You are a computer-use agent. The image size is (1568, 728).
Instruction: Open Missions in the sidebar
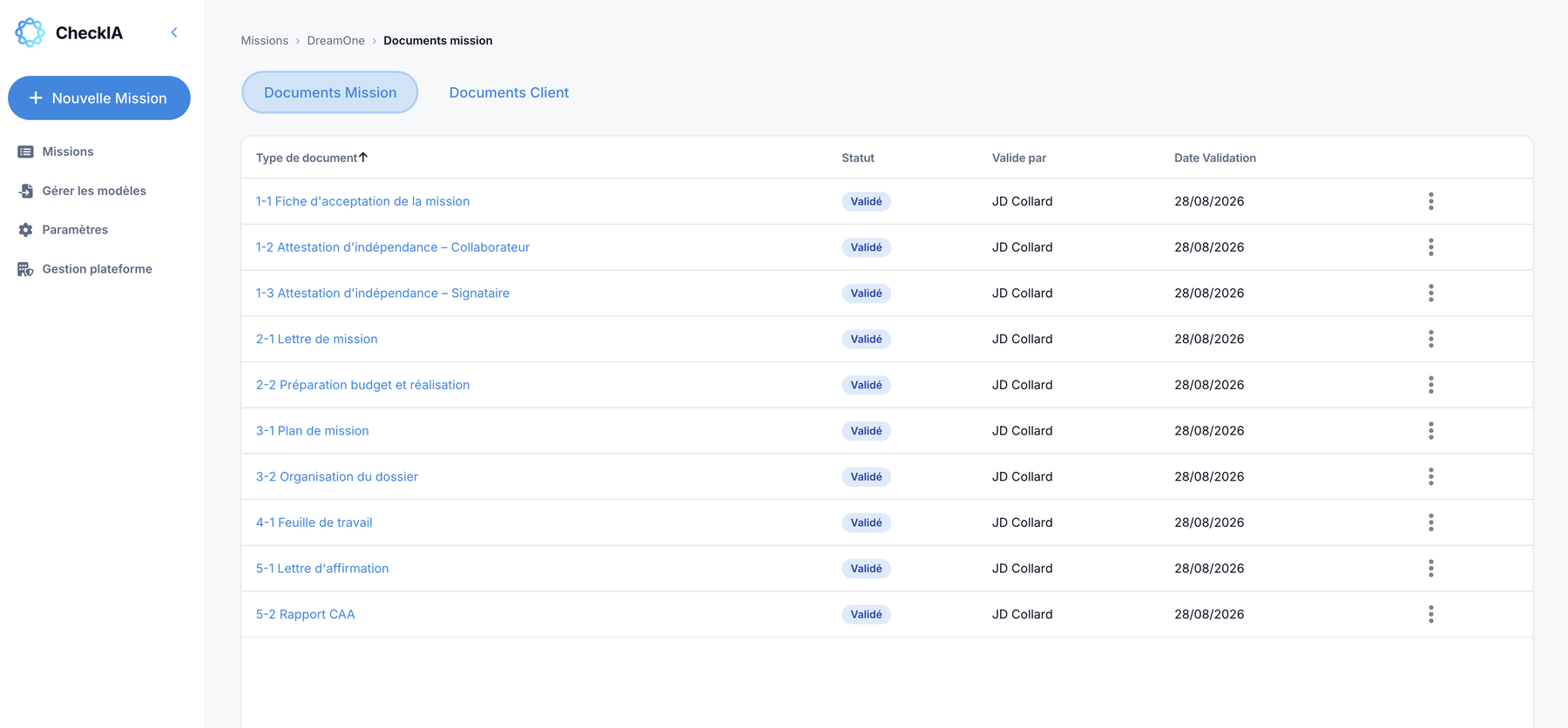point(68,152)
